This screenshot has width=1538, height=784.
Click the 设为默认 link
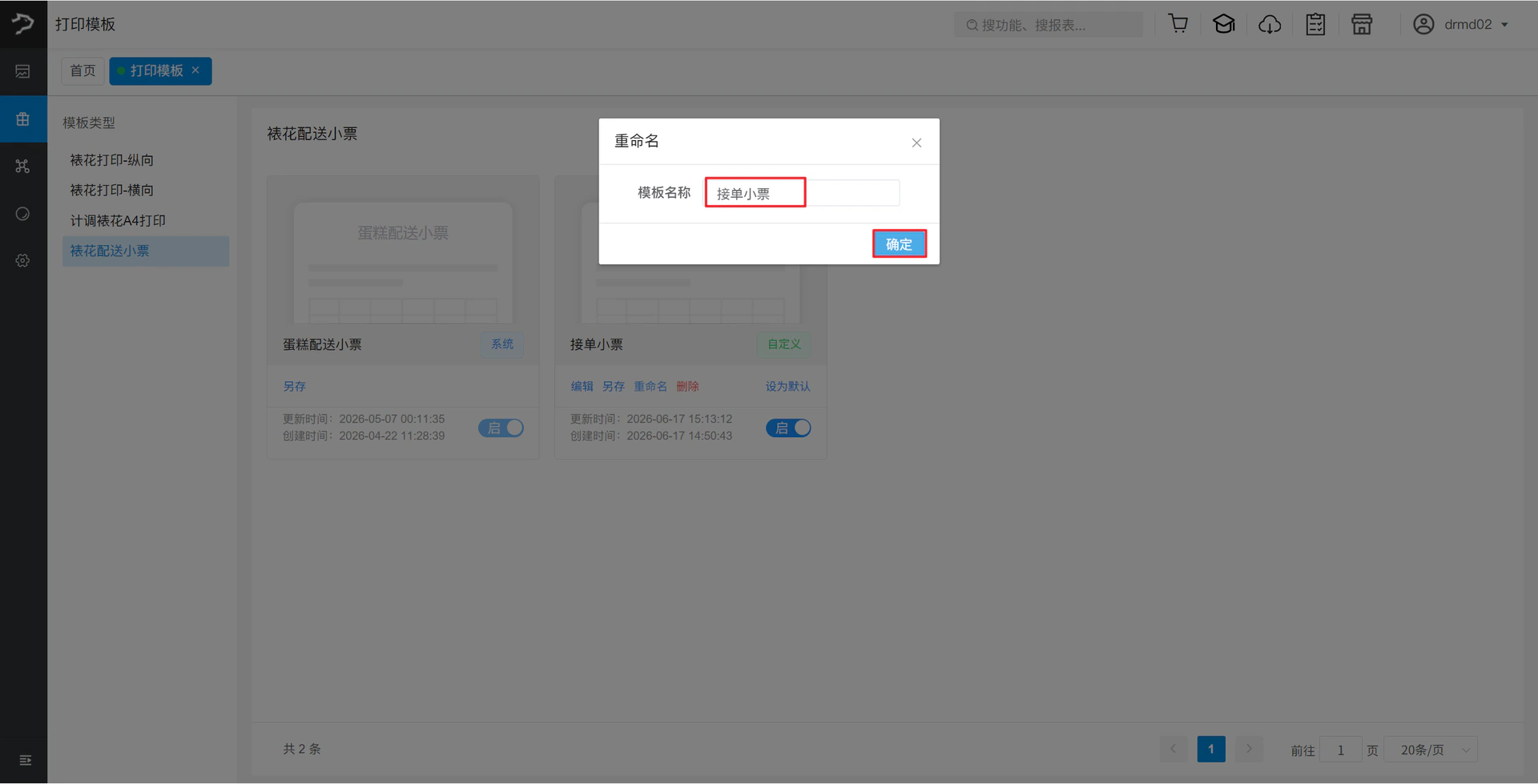[787, 386]
